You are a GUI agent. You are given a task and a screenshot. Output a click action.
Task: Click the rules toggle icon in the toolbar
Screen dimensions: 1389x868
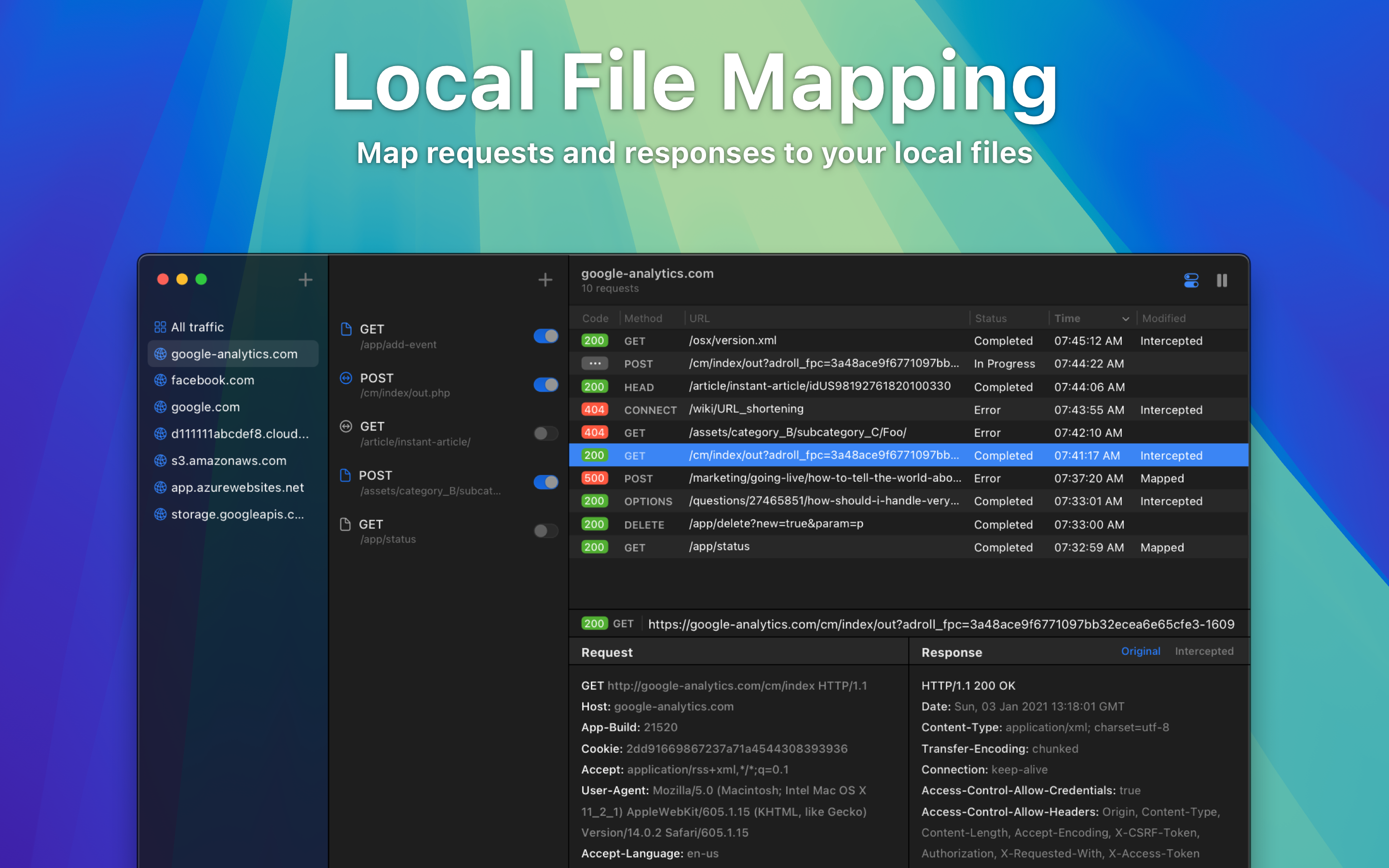[x=1191, y=280]
